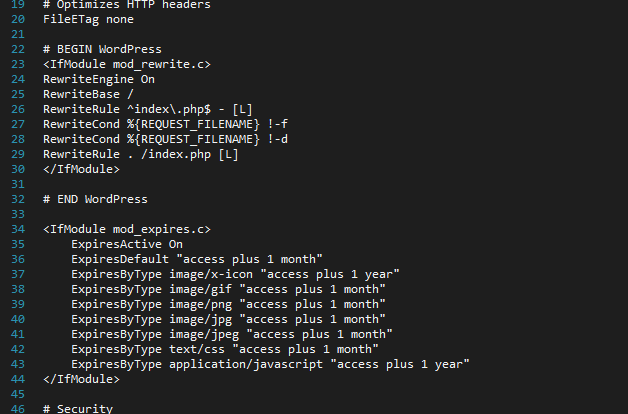
Task: Click the '!-f' RewriteCond line
Action: pos(165,124)
